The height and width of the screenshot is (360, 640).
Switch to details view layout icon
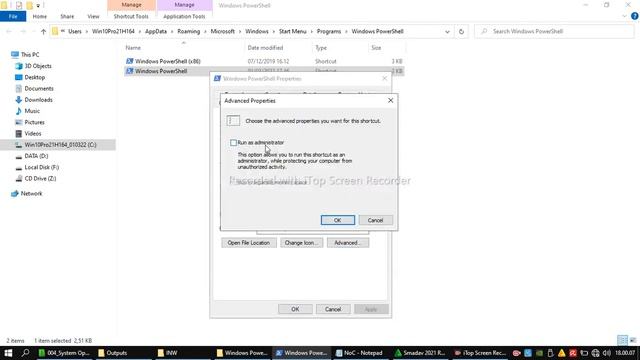click(x=622, y=340)
